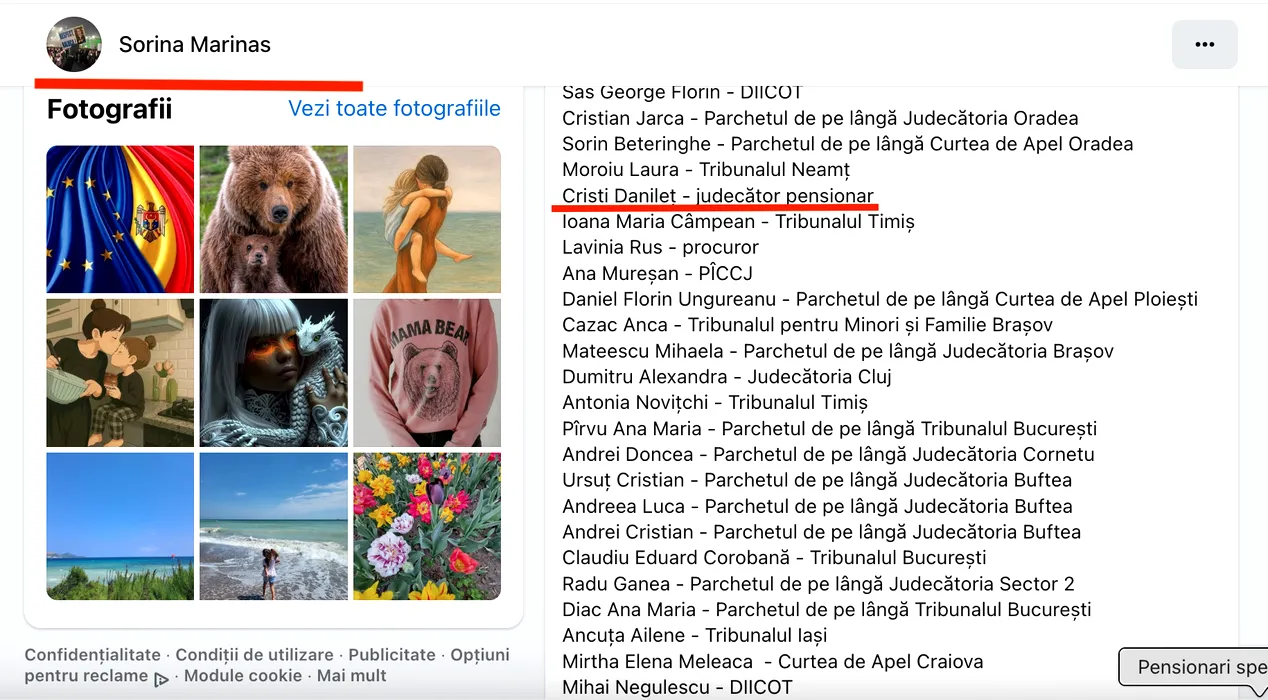Open the Module cookie link
This screenshot has width=1268, height=700.
[243, 676]
